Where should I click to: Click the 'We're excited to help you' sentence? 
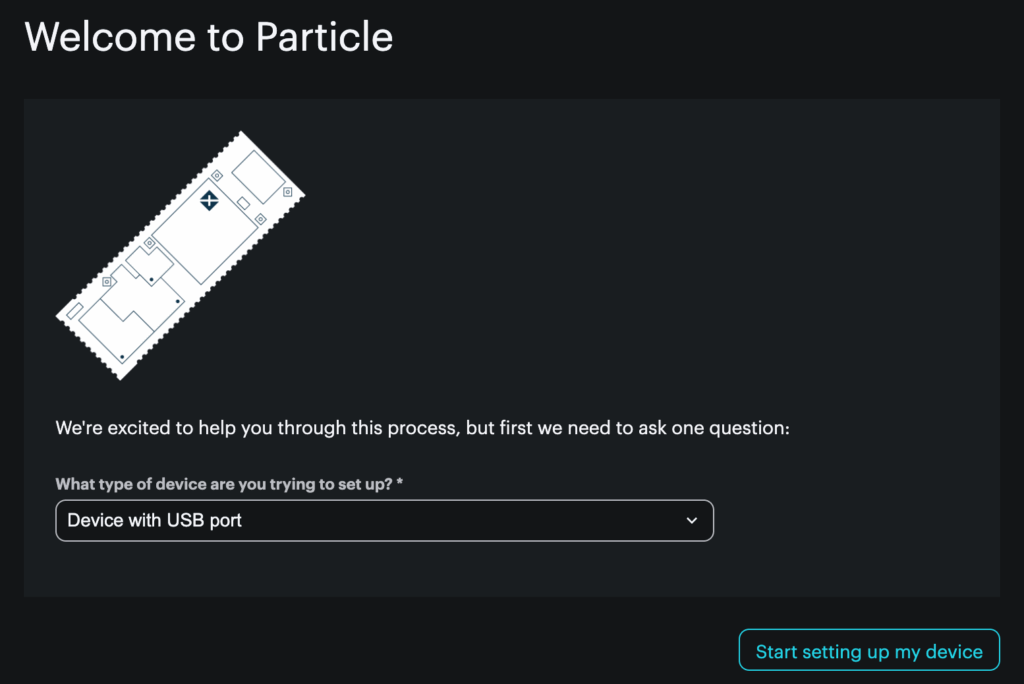point(422,429)
